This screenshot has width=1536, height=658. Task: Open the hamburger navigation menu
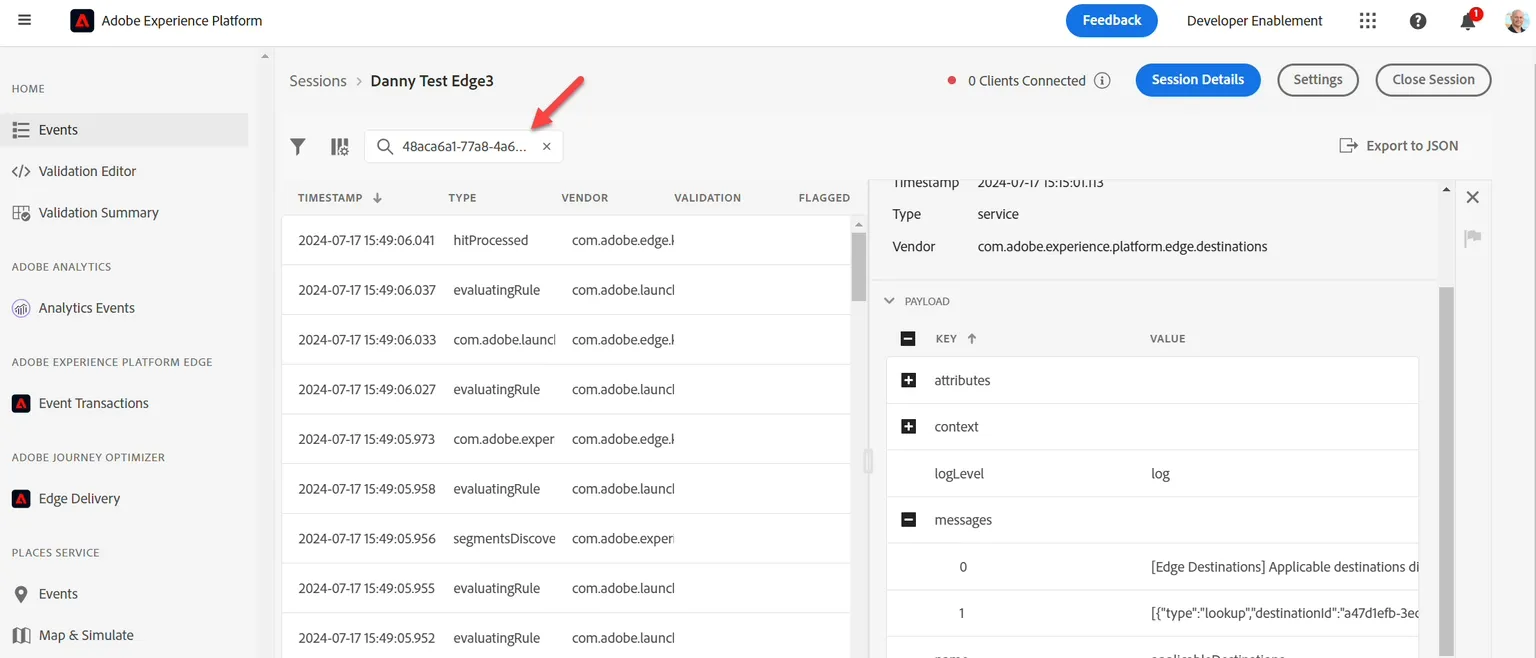[x=25, y=20]
